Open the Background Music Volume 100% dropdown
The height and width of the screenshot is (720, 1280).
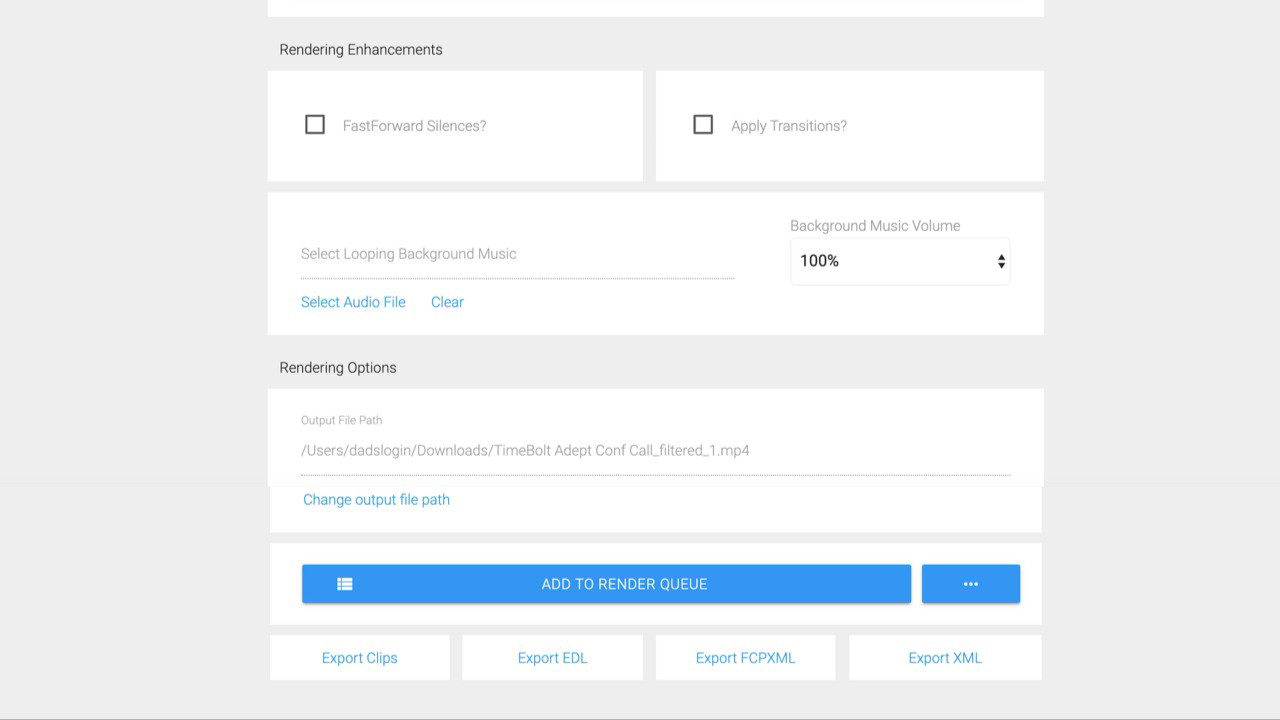[x=899, y=261]
